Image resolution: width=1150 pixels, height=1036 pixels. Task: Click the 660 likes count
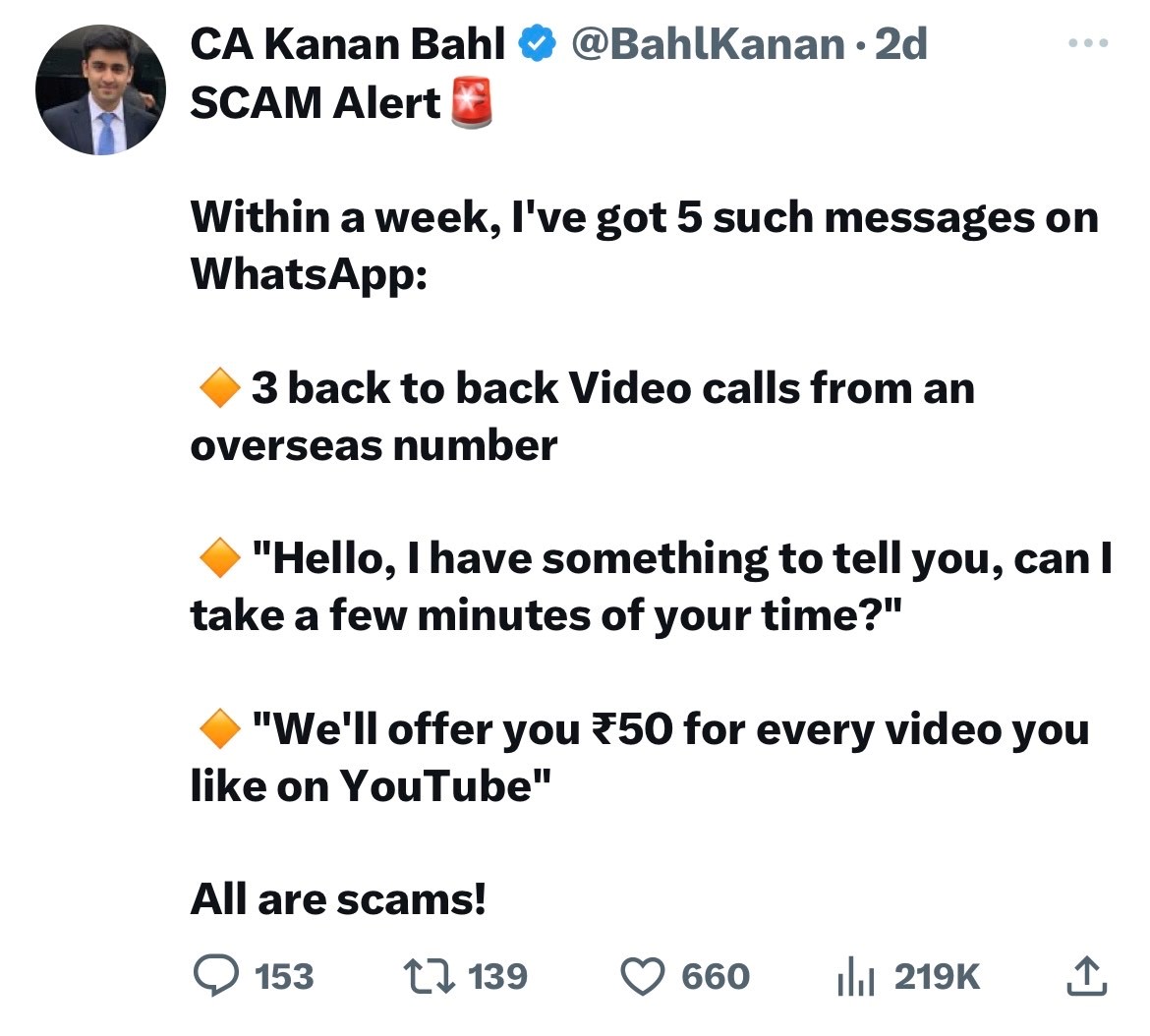715,977
